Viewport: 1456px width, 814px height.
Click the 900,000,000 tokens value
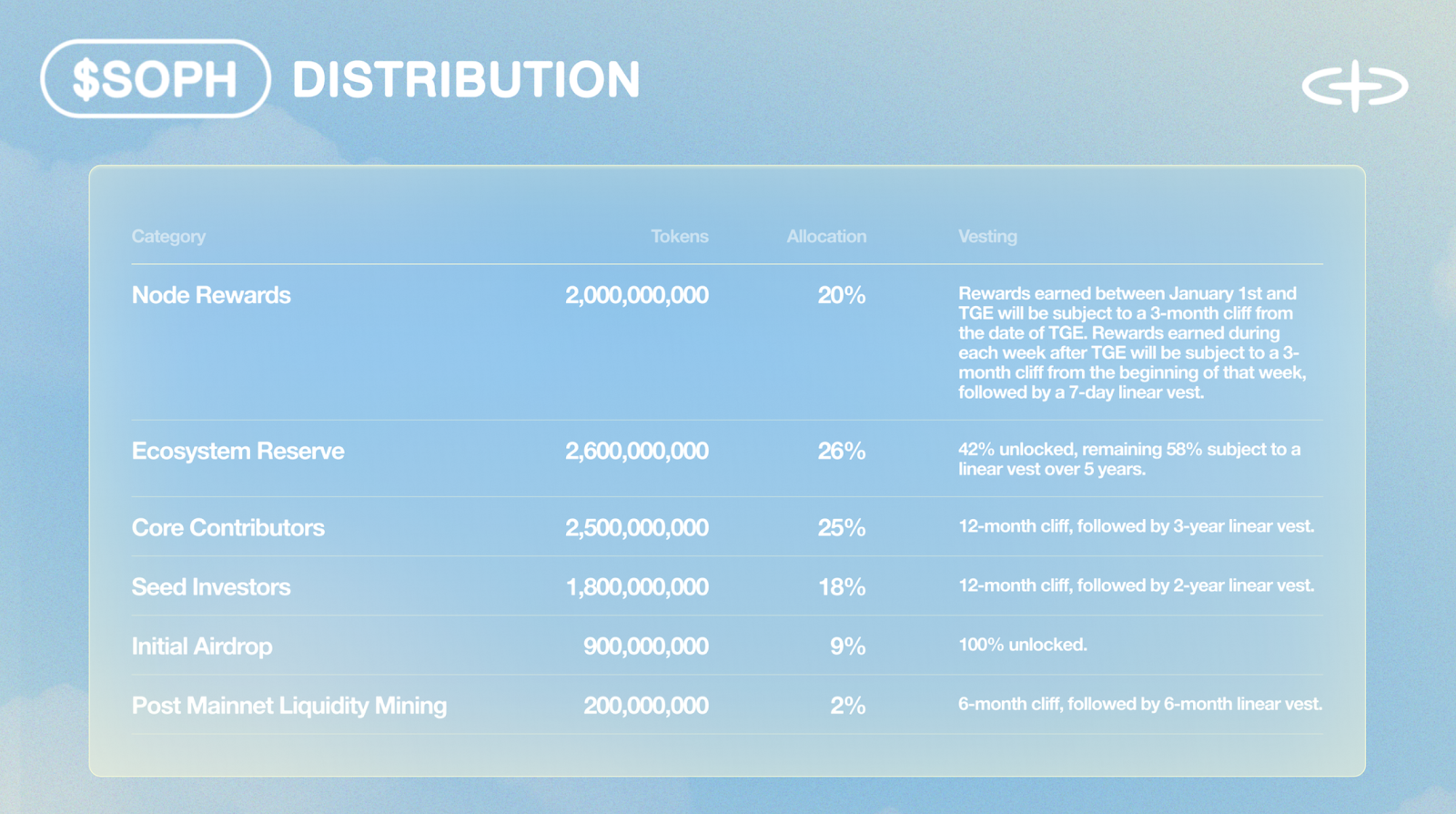pos(645,646)
